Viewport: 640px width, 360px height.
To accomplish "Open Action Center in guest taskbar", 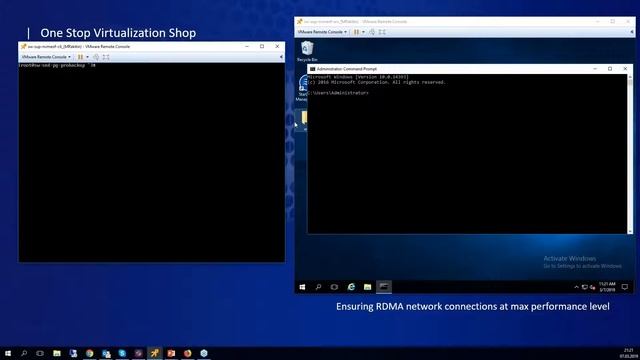I will pyautogui.click(x=624, y=287).
